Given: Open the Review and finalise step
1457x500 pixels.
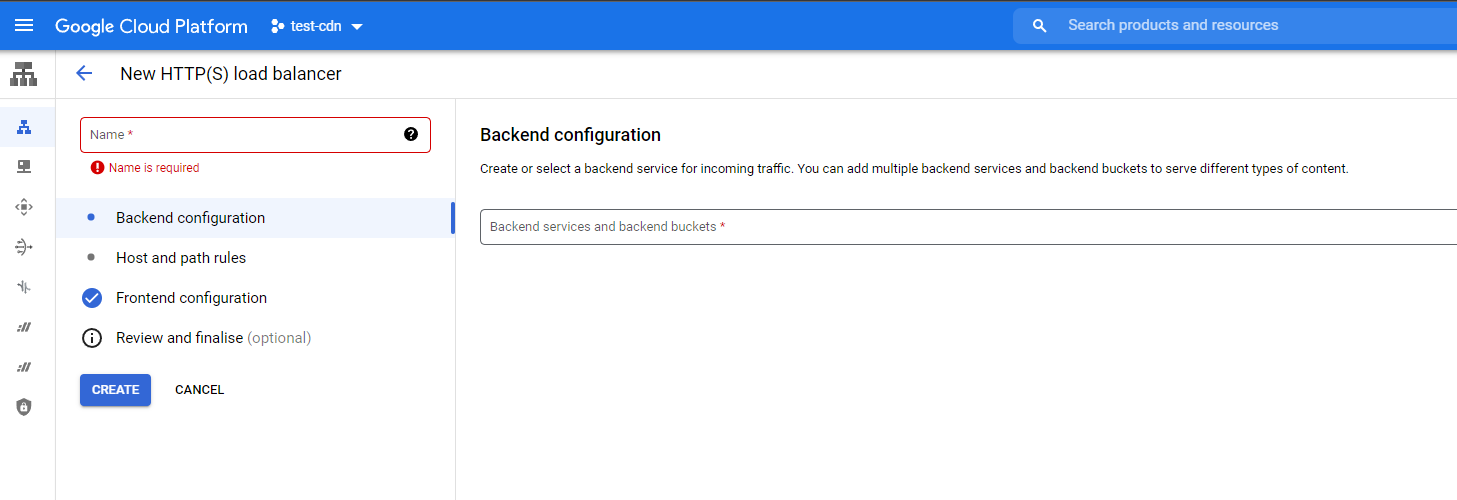Looking at the screenshot, I should [x=213, y=338].
